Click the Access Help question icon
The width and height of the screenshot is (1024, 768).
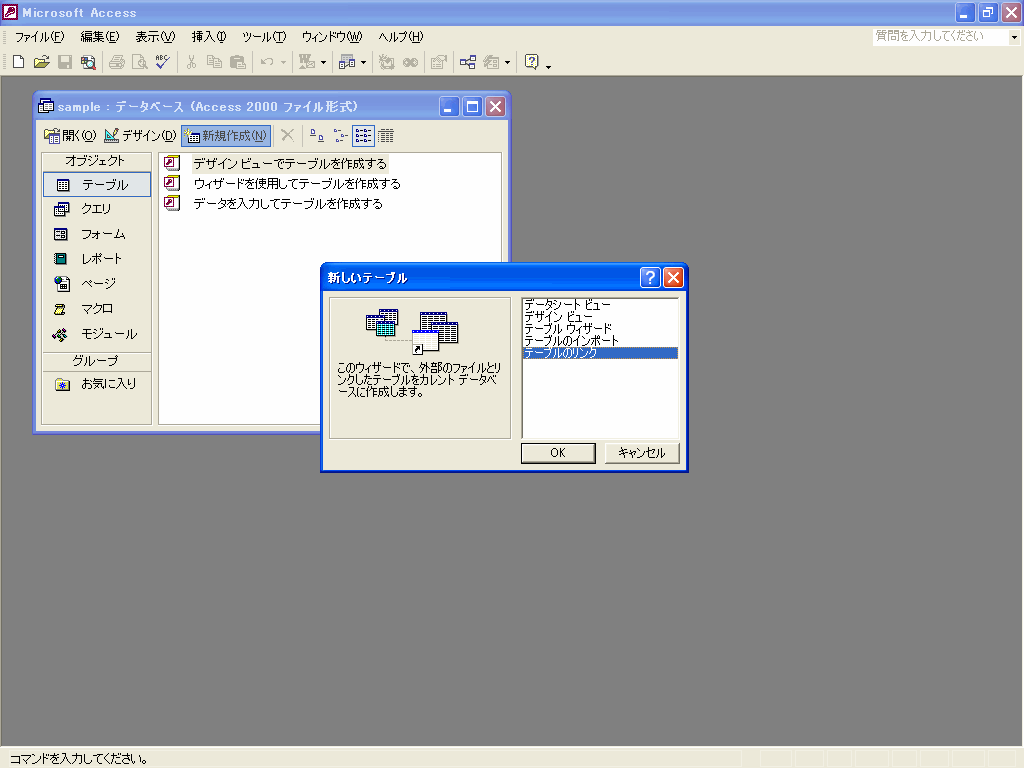tap(532, 62)
